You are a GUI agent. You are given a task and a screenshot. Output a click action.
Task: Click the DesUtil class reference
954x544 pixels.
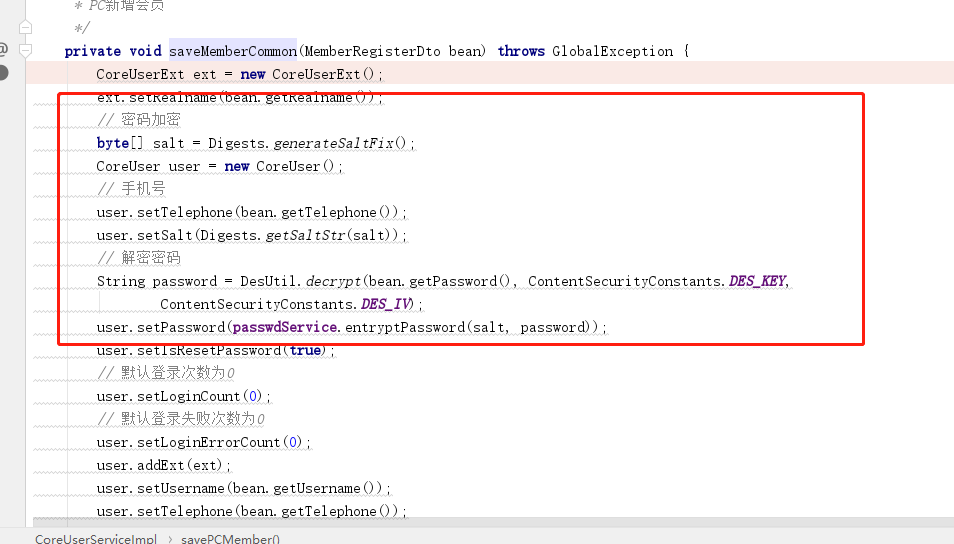[x=268, y=281]
